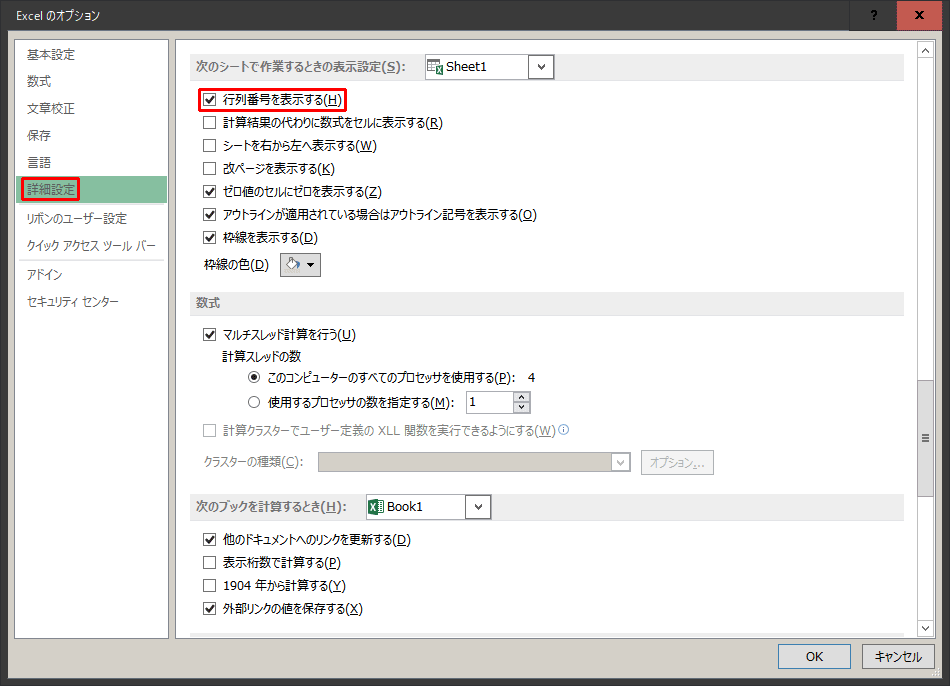Enable the 1904 date system option
950x686 pixels.
tap(210, 585)
